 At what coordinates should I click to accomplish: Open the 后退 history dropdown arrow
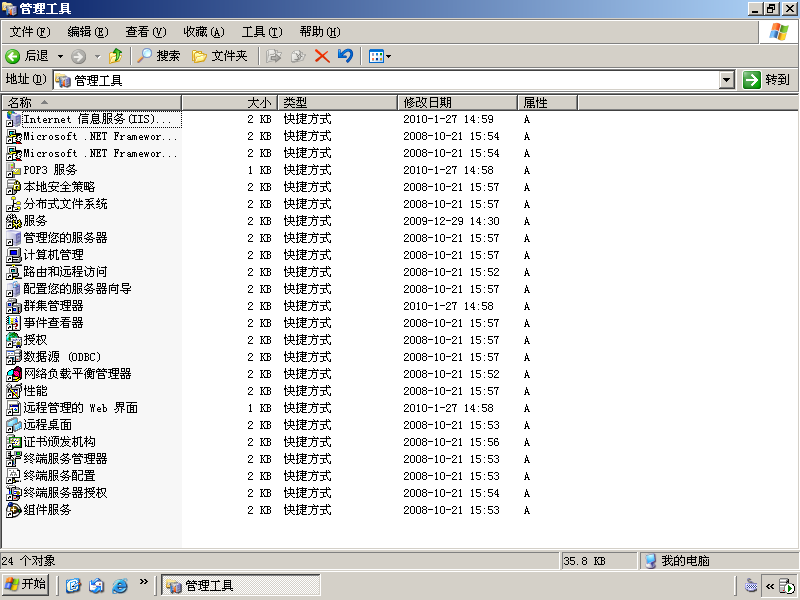coord(60,56)
